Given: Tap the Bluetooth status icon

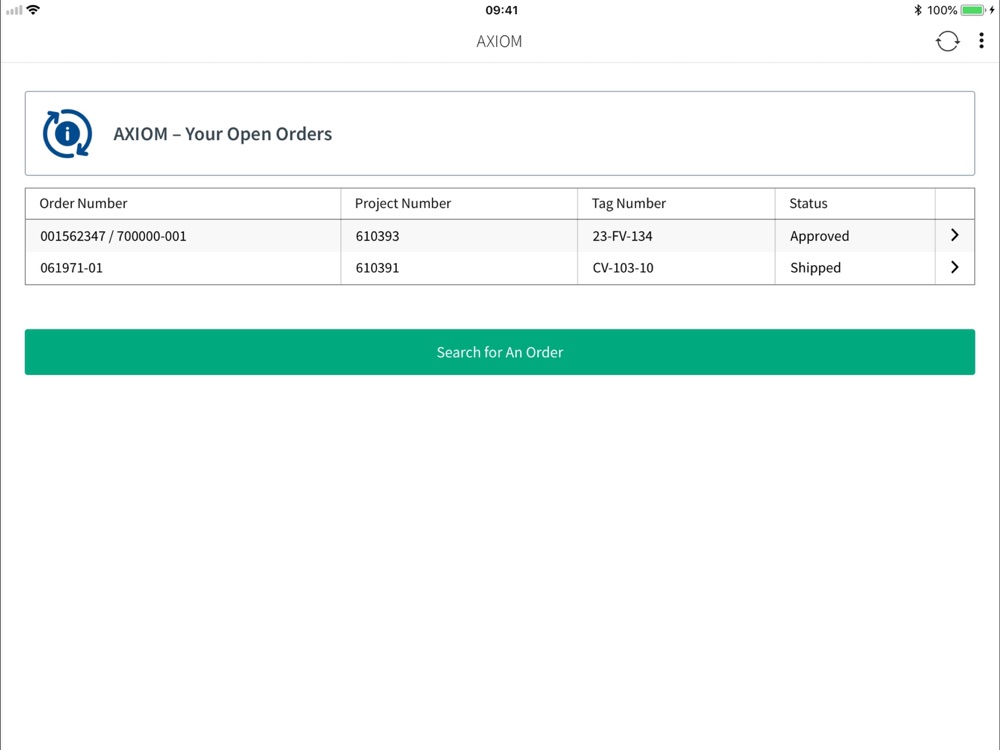Looking at the screenshot, I should tap(917, 10).
